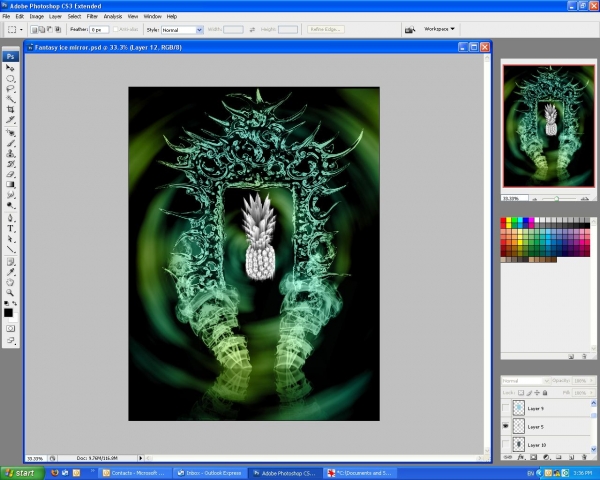Reset to default foreground and background colors

(x=6, y=303)
